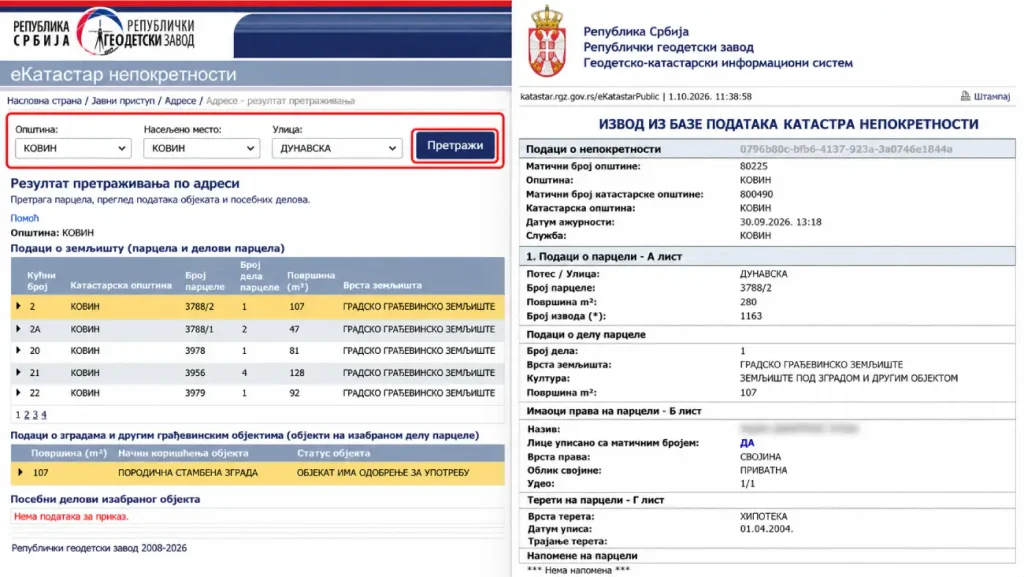Viewport: 1024px width, 577px height.
Task: Click ЗЕМЉИШТЕ ПОД ЗГРАДОМ И ДРУГИМ ОБЈЕКТОМ value
Action: click(849, 378)
